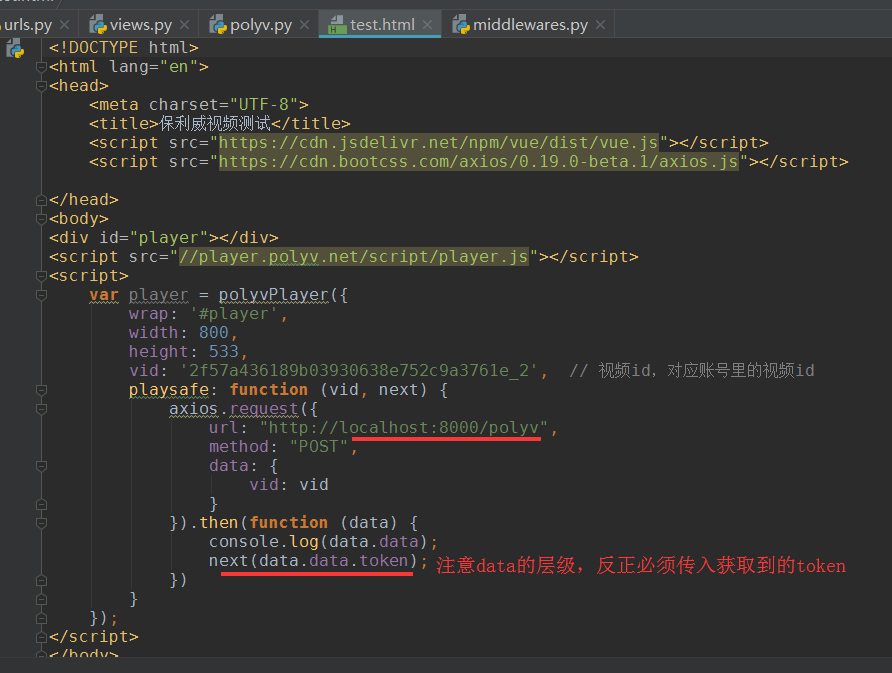The image size is (892, 673).
Task: Click the playsafe property name
Action: coord(169,390)
